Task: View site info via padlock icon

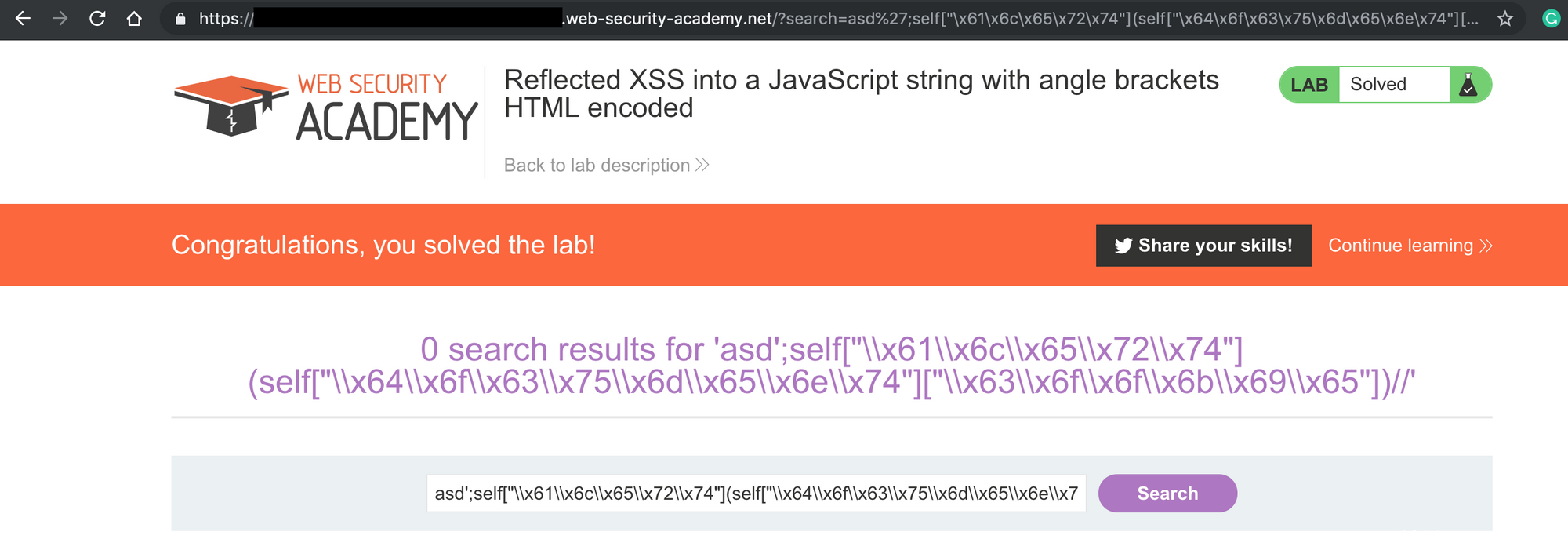Action: (180, 19)
